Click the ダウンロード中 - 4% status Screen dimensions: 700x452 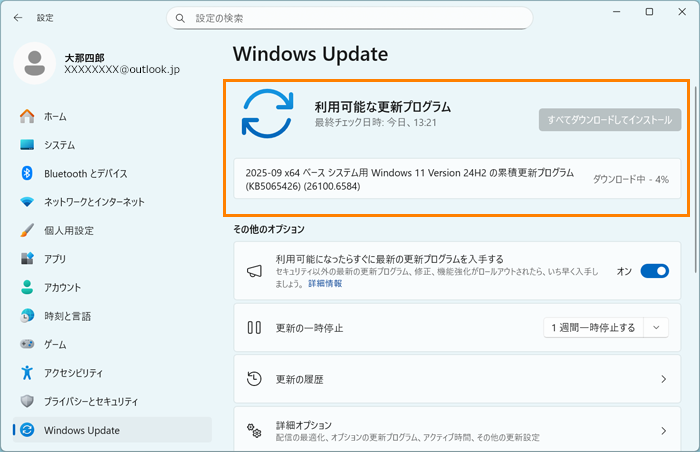click(x=630, y=179)
